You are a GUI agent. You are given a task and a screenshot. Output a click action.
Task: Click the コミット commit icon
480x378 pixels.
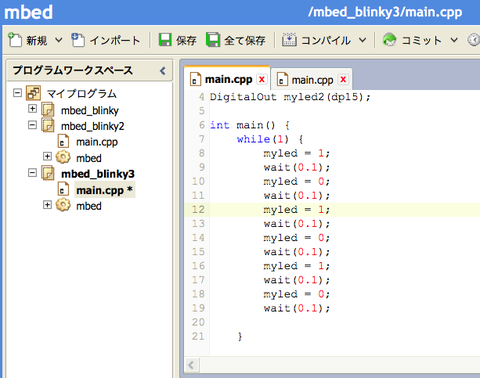(x=389, y=40)
